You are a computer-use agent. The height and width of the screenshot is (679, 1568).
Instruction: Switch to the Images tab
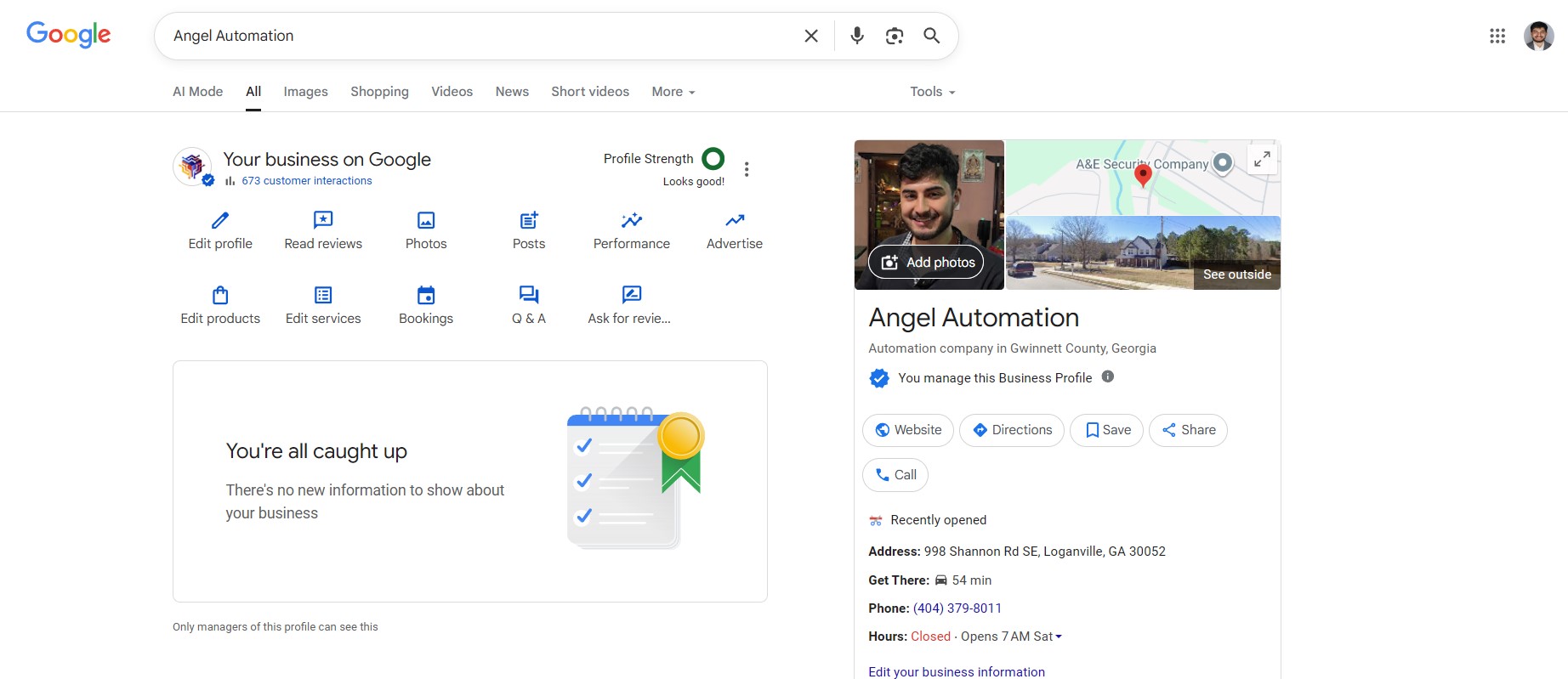pos(305,92)
